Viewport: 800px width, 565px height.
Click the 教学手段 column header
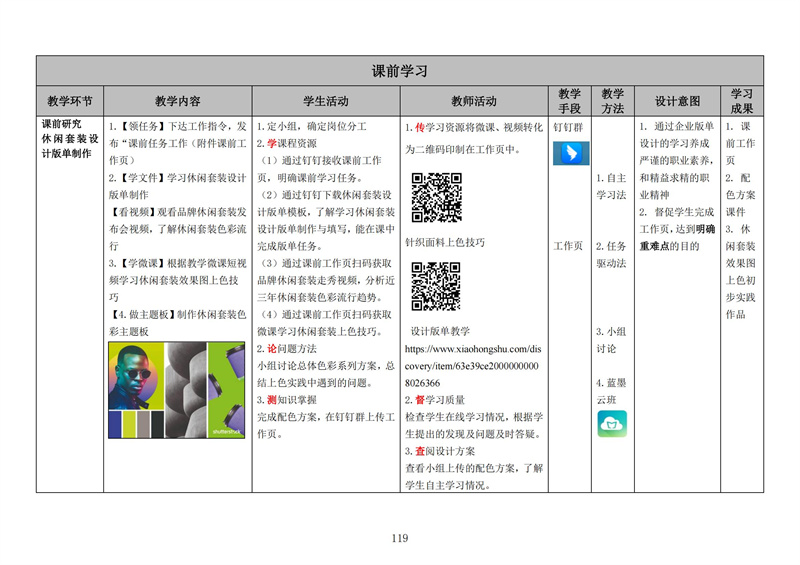pos(569,101)
